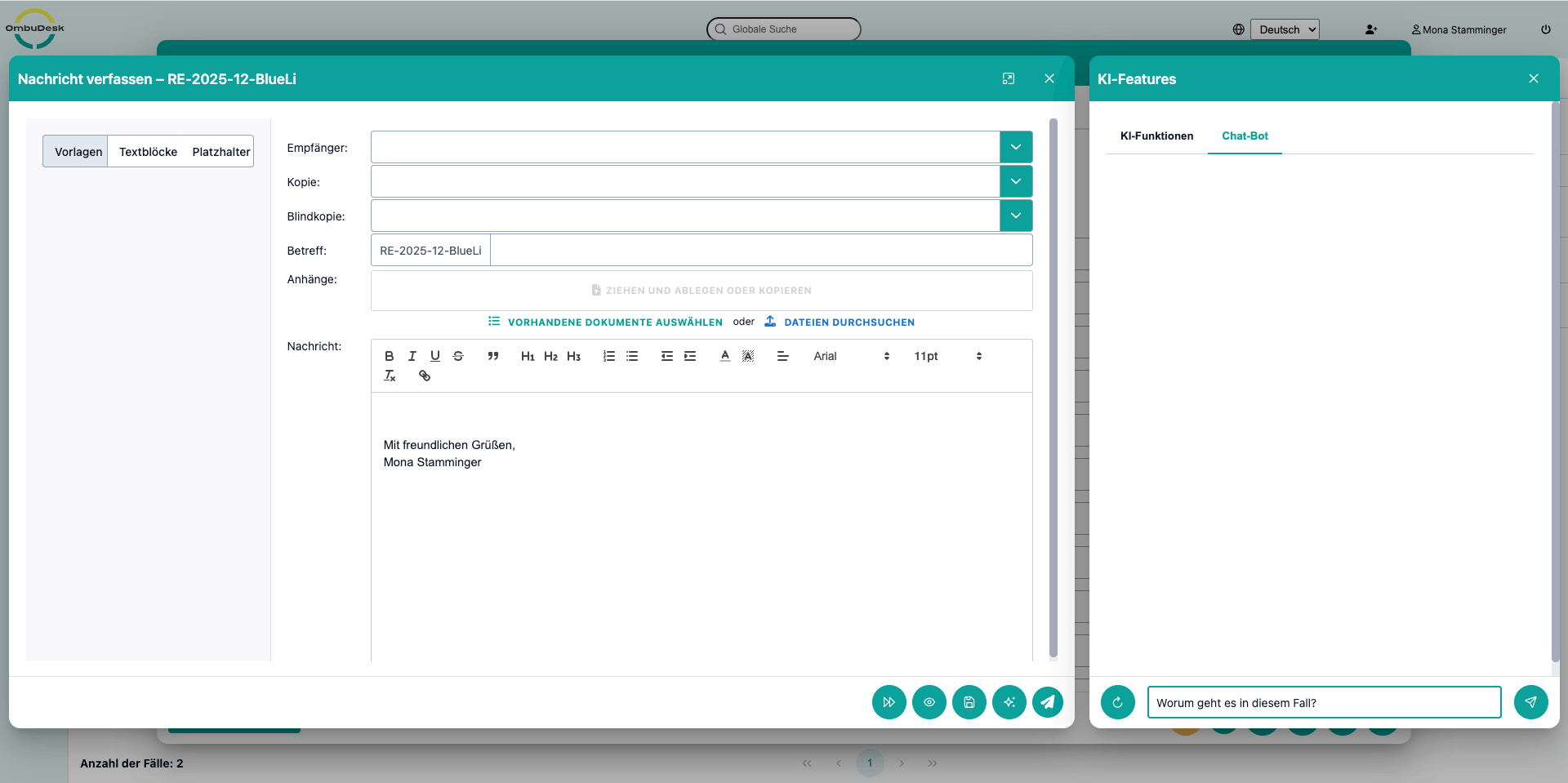This screenshot has width=1568, height=783.
Task: Insert a hyperlink in the message
Action: click(x=425, y=376)
